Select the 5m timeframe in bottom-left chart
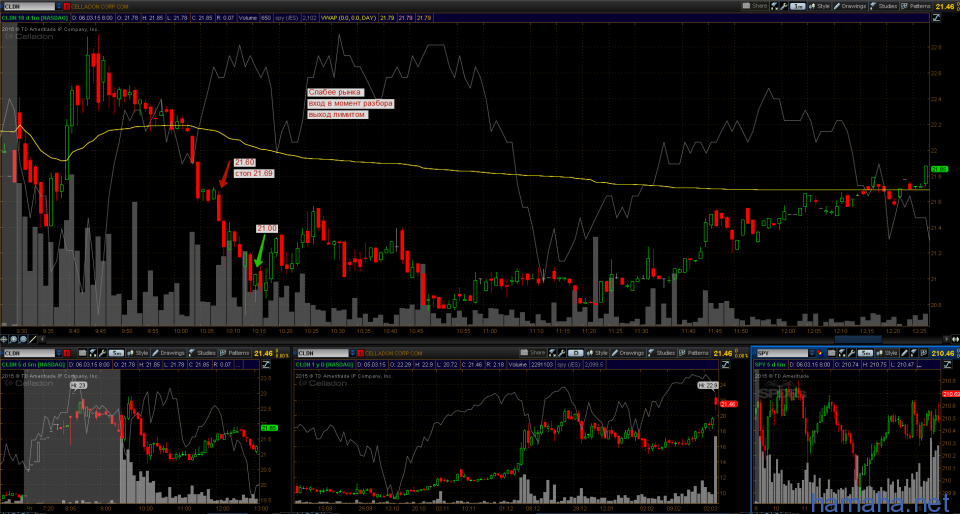 pyautogui.click(x=116, y=353)
